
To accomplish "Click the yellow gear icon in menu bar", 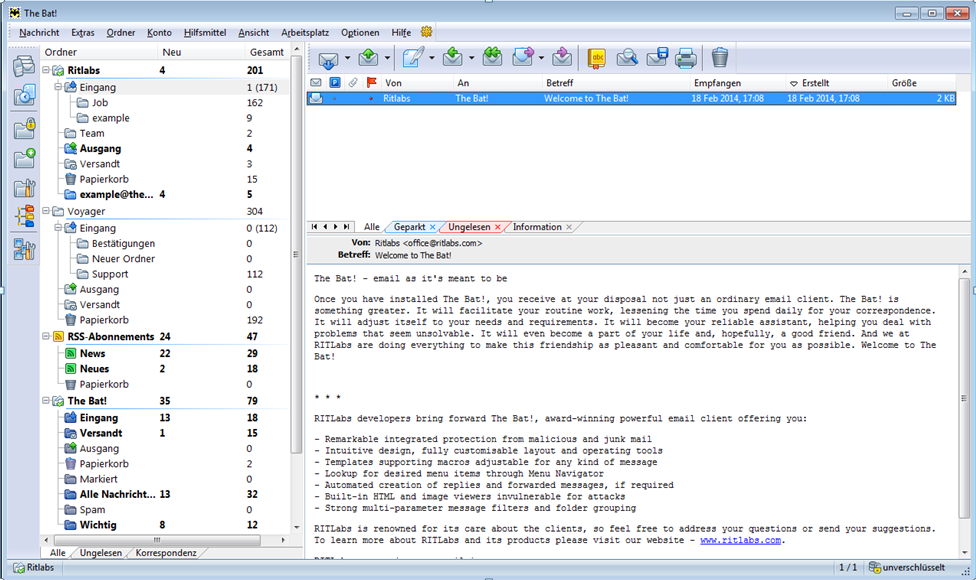I will (426, 32).
